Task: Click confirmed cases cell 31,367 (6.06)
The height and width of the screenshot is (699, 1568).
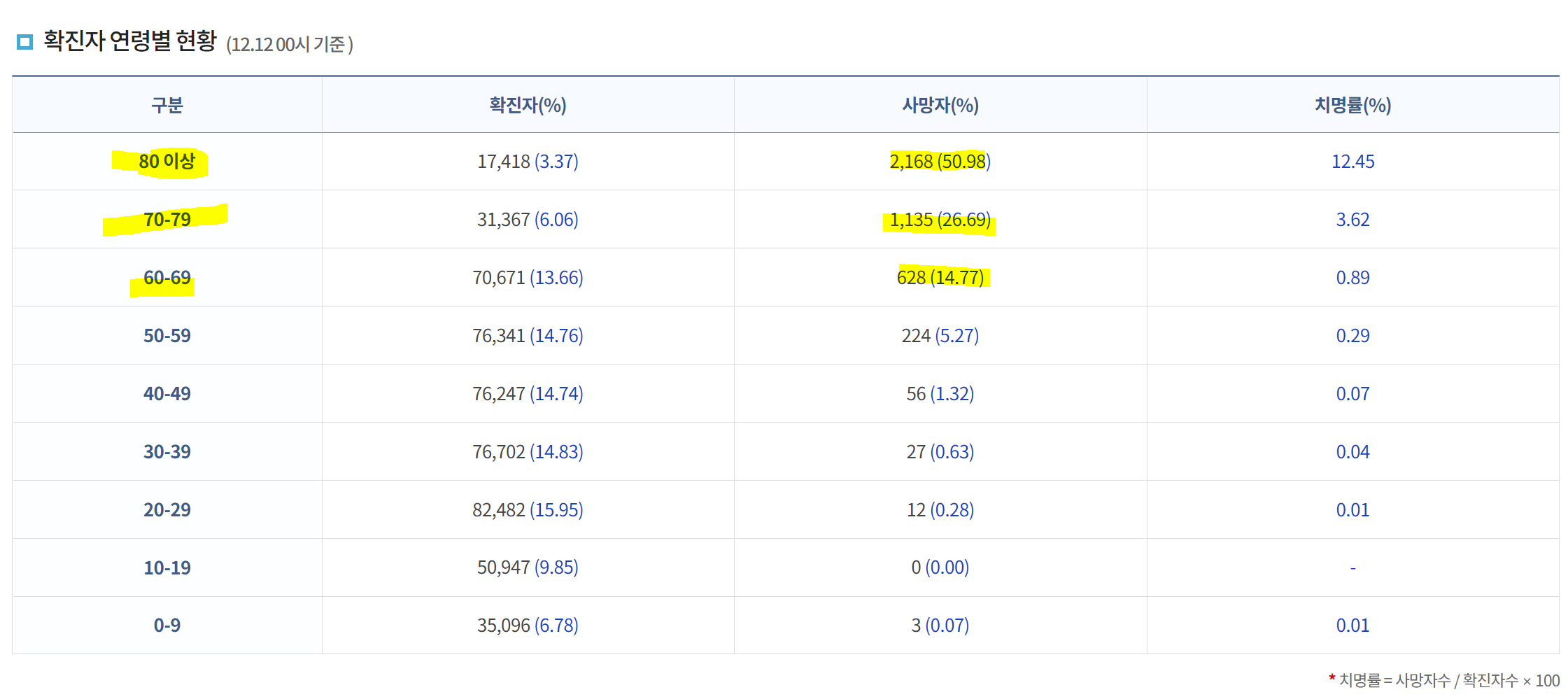Action: coord(528,220)
